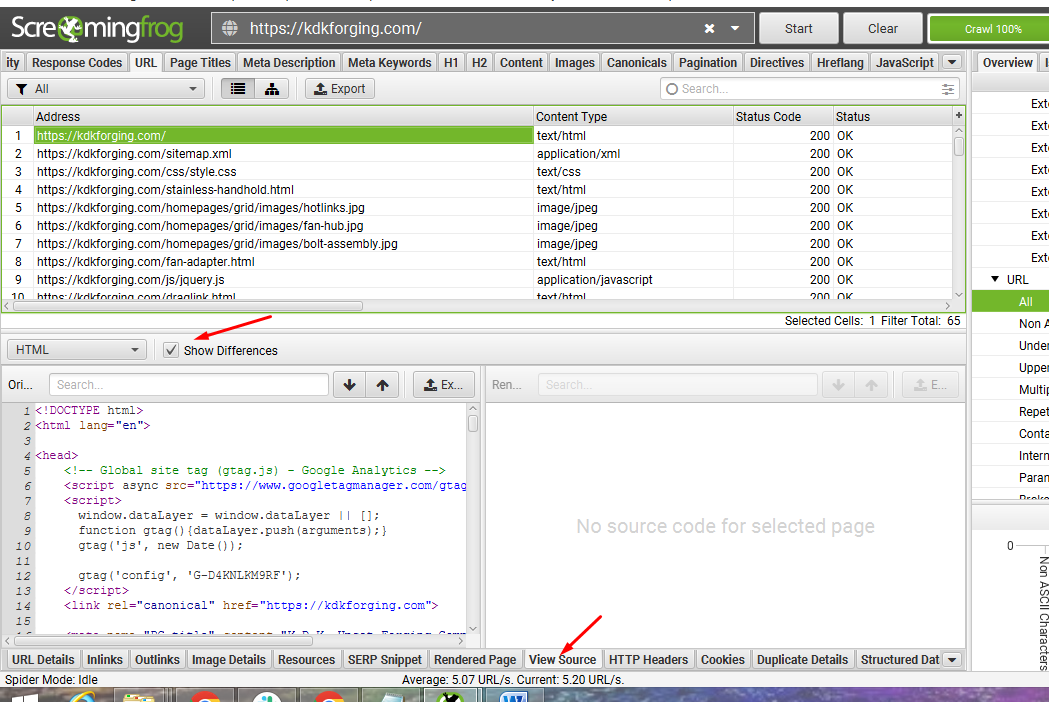Go to next match down arrow in original source
This screenshot has height=702, width=1049.
[x=349, y=385]
